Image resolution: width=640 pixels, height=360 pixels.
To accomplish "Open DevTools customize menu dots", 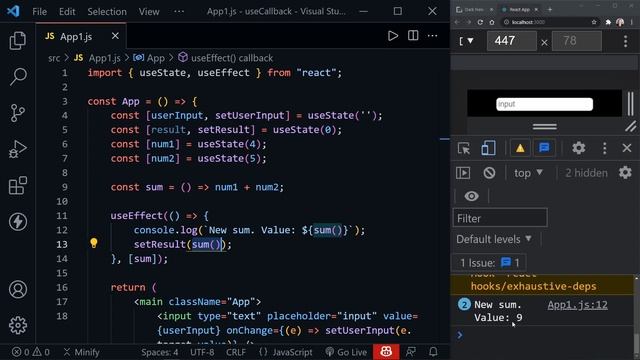I will (x=604, y=148).
